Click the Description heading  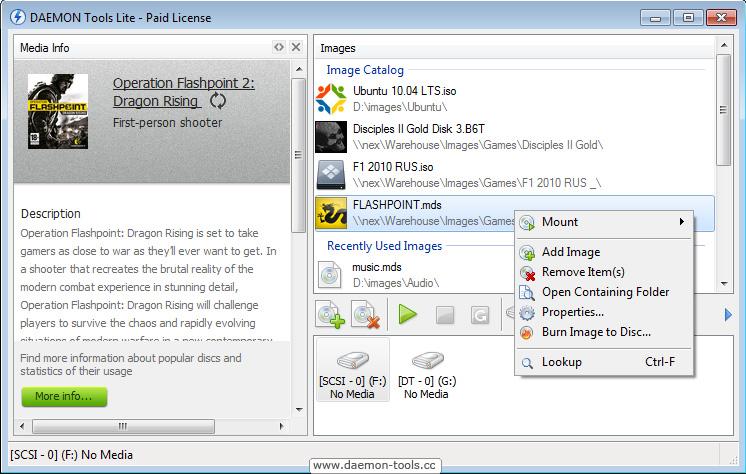pyautogui.click(x=50, y=214)
